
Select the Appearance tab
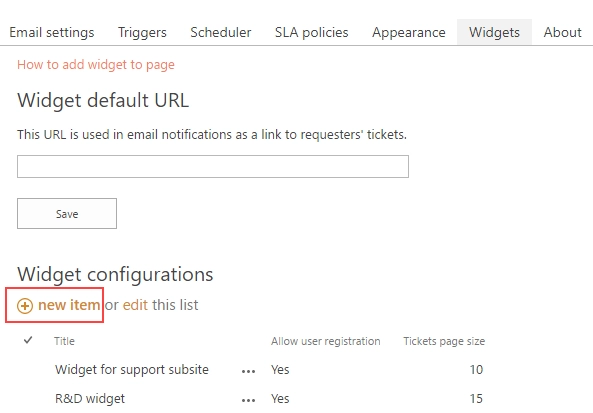[409, 32]
